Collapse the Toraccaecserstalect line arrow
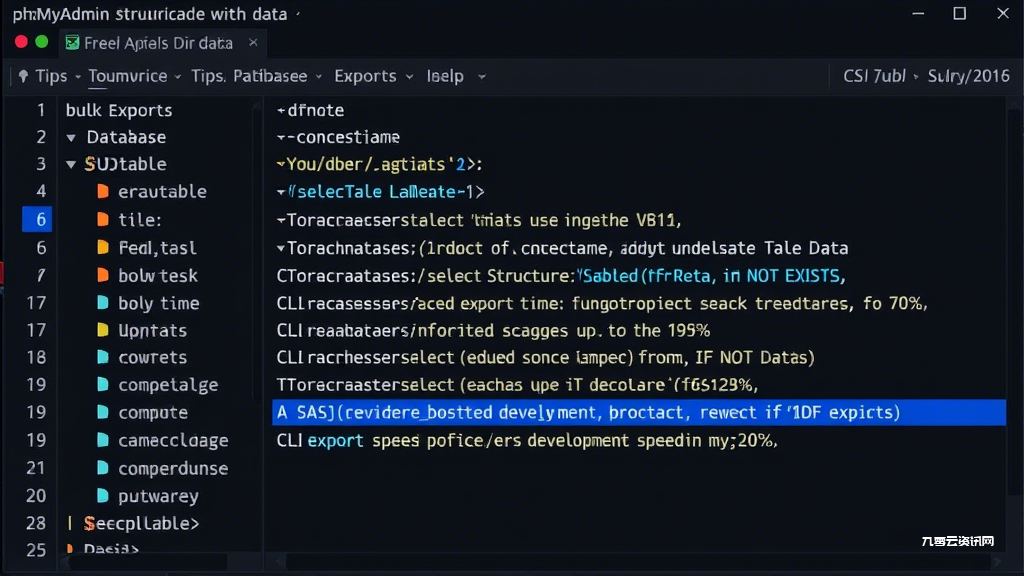Viewport: 1024px width, 576px height. click(281, 220)
